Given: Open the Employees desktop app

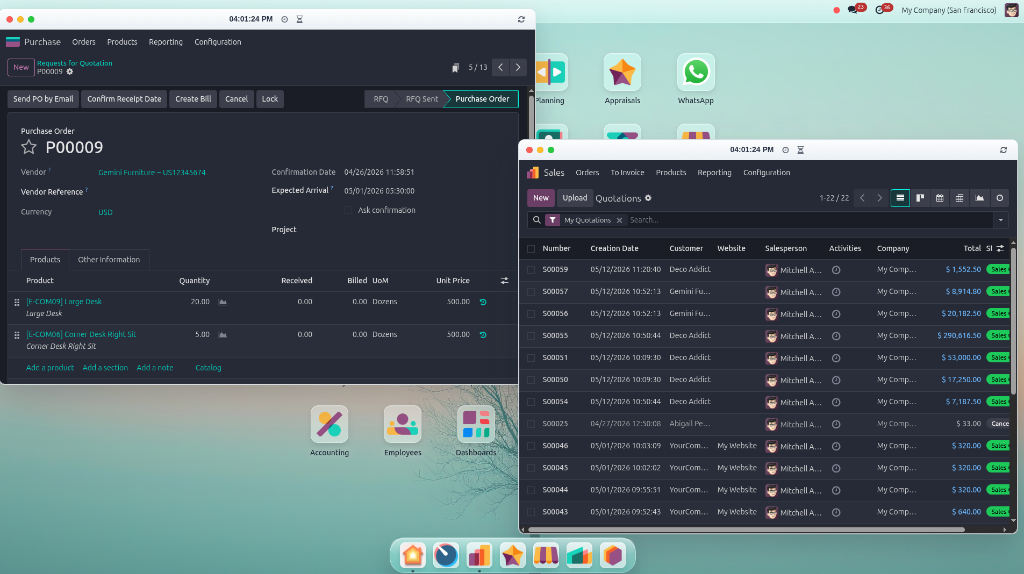Looking at the screenshot, I should (x=402, y=424).
